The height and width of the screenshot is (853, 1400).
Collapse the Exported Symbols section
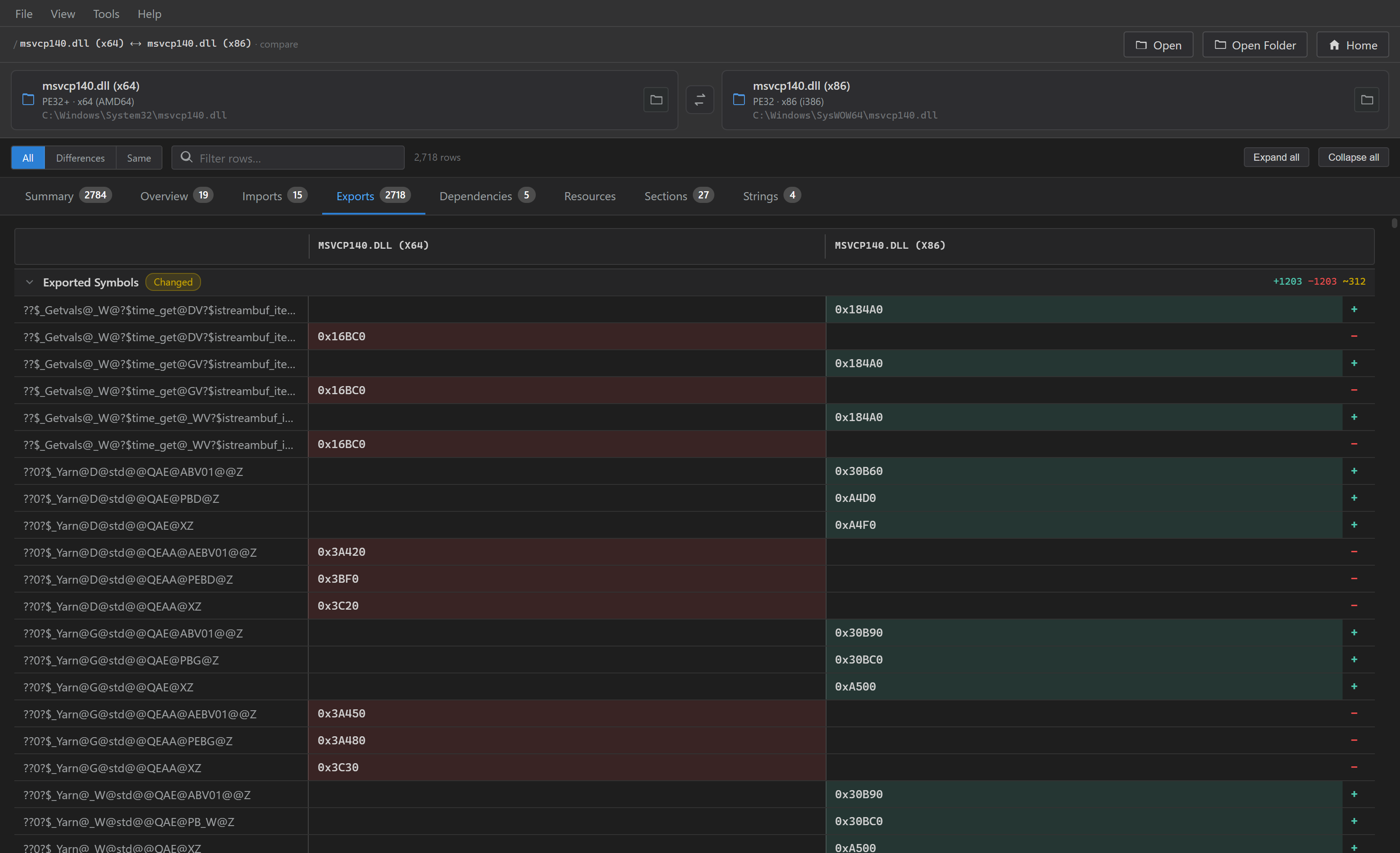30,282
